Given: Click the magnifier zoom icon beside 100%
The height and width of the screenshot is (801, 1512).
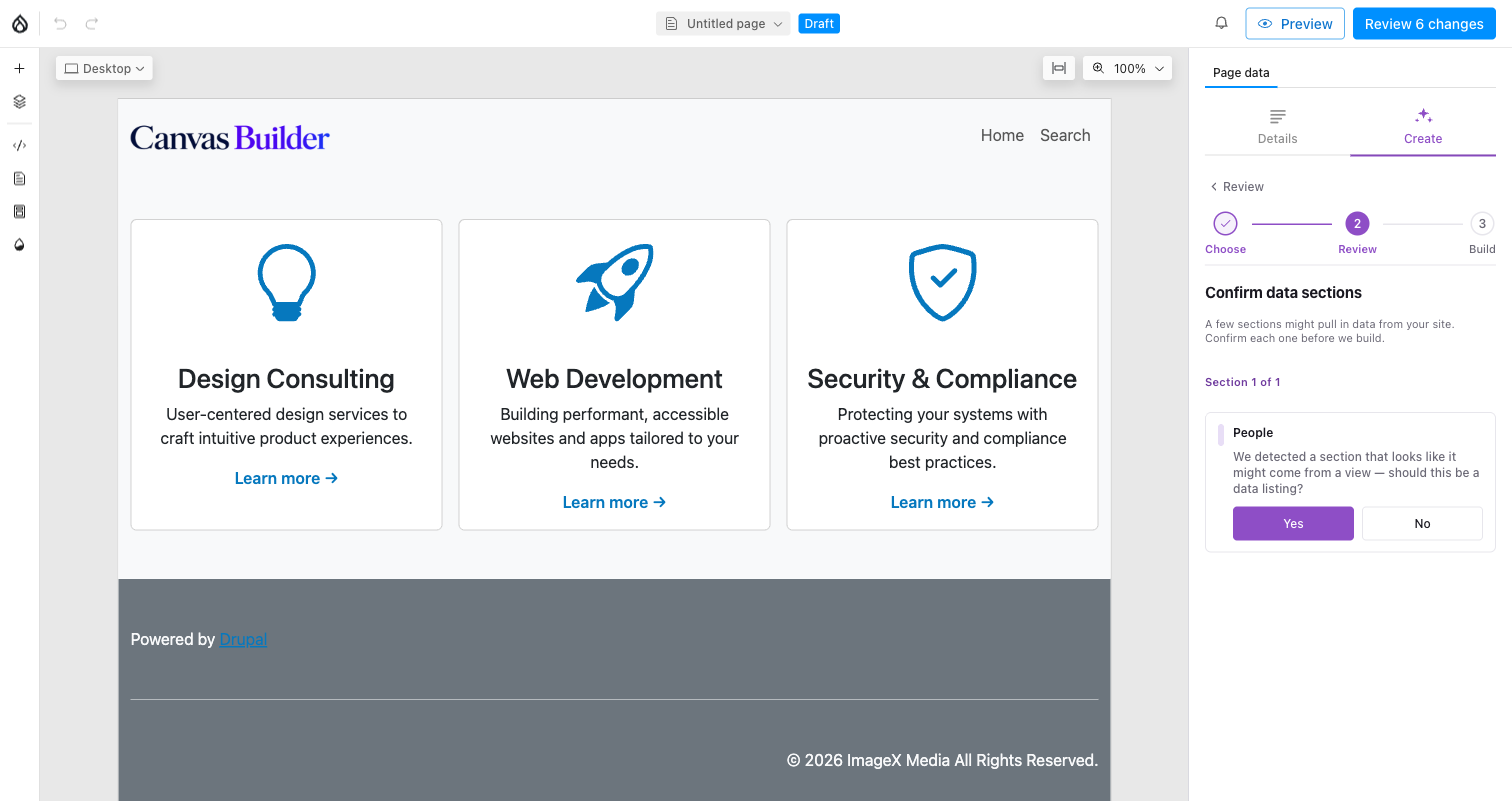Looking at the screenshot, I should point(1098,68).
